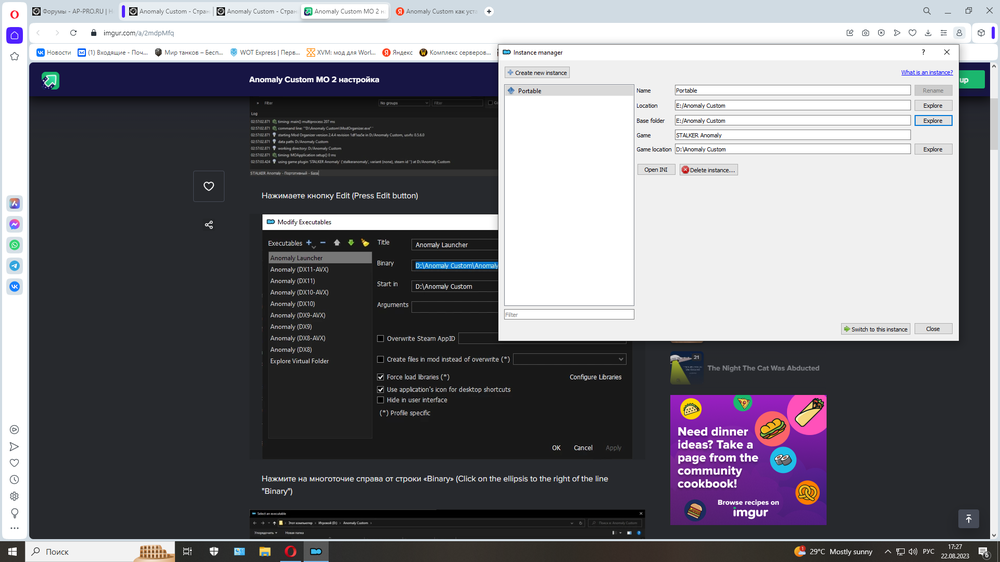
Task: Click the Filter field under the instance list
Action: click(x=568, y=314)
